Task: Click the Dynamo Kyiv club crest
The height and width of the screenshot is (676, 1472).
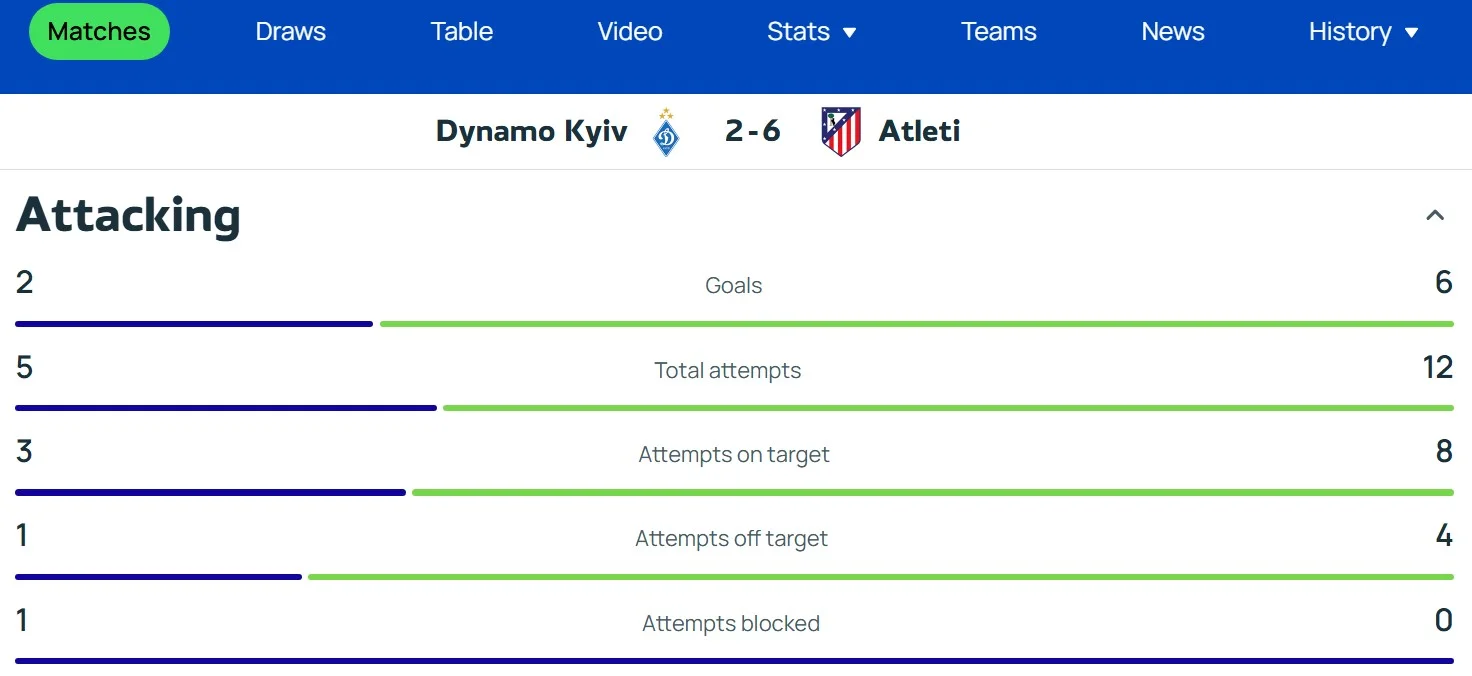Action: coord(666,132)
